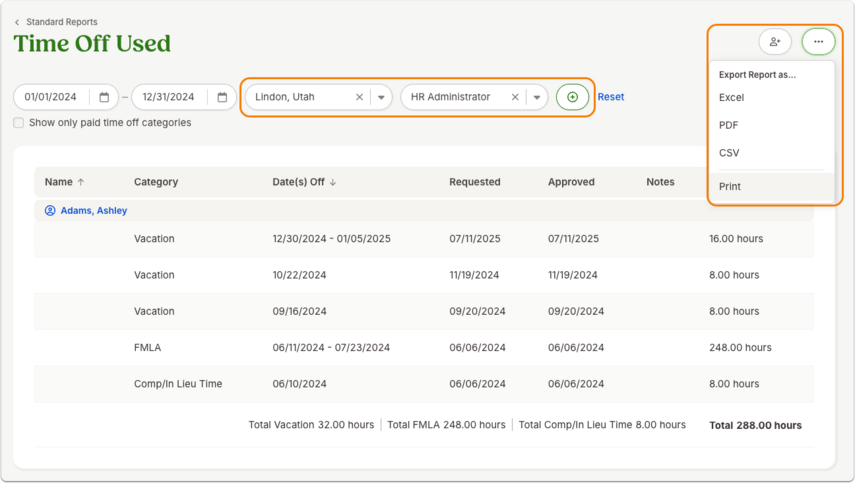Select the 09/16/2024 vacation date
The width and height of the screenshot is (855, 483).
point(299,311)
